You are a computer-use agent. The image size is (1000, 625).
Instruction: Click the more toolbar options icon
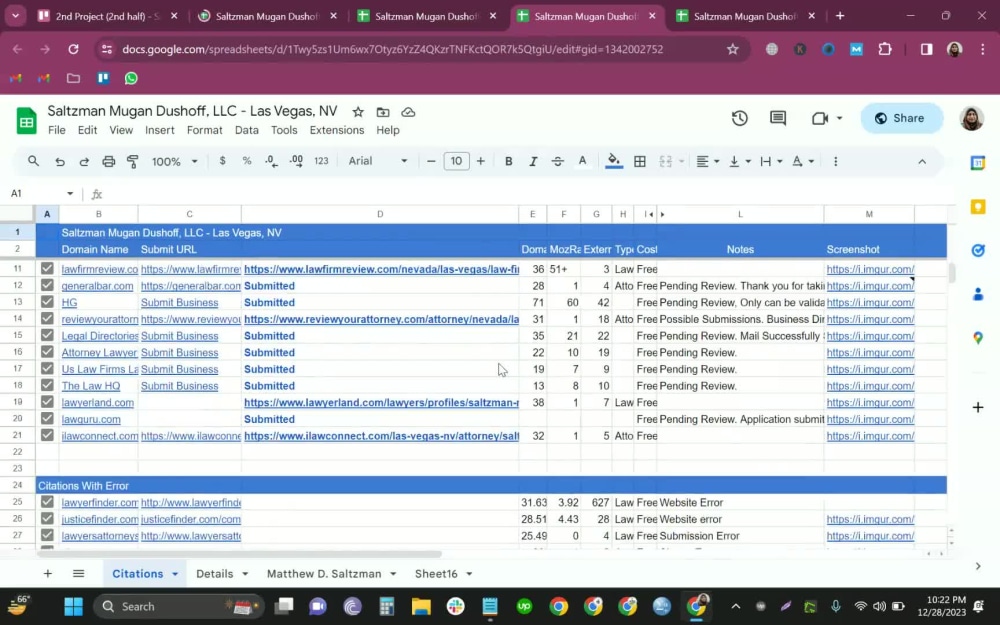click(x=835, y=161)
